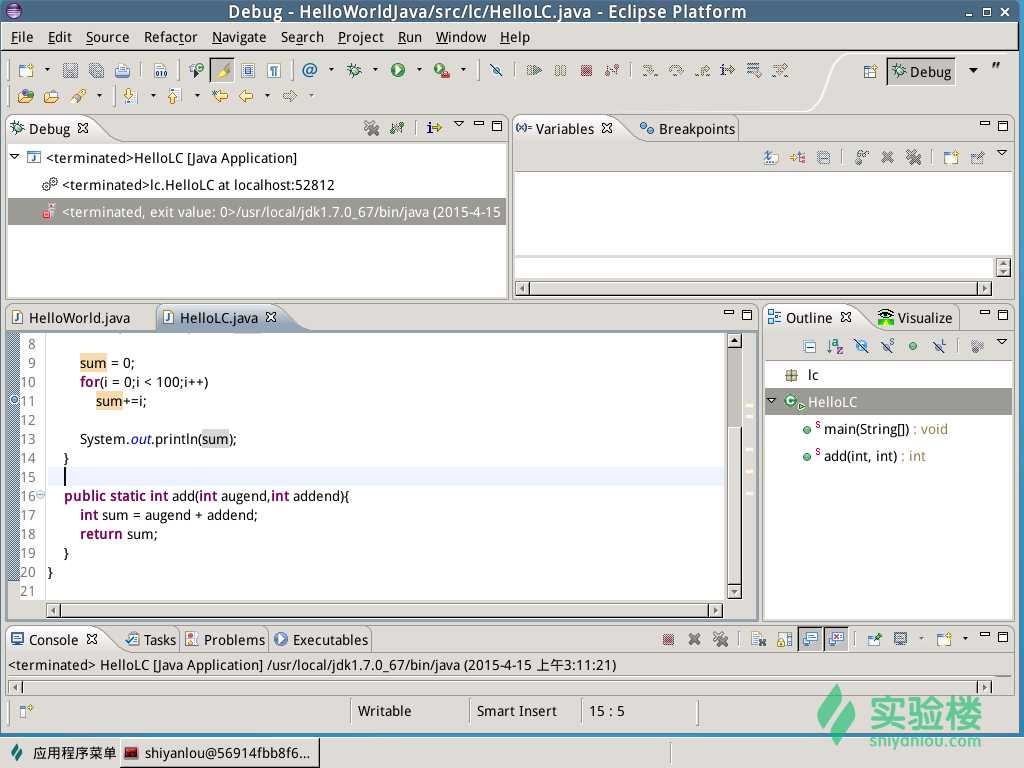The width and height of the screenshot is (1024, 768).
Task: Toggle Show Console When Output Changes
Action: tap(810, 639)
